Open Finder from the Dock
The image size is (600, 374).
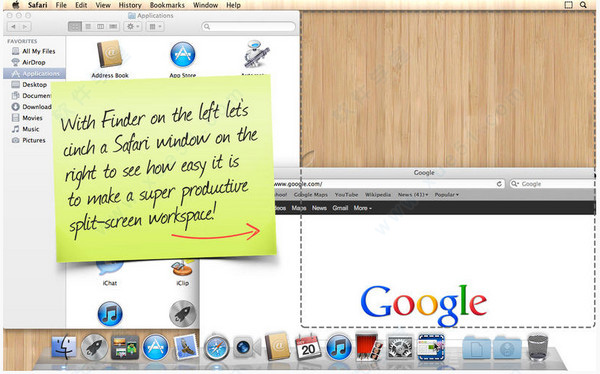click(x=64, y=347)
